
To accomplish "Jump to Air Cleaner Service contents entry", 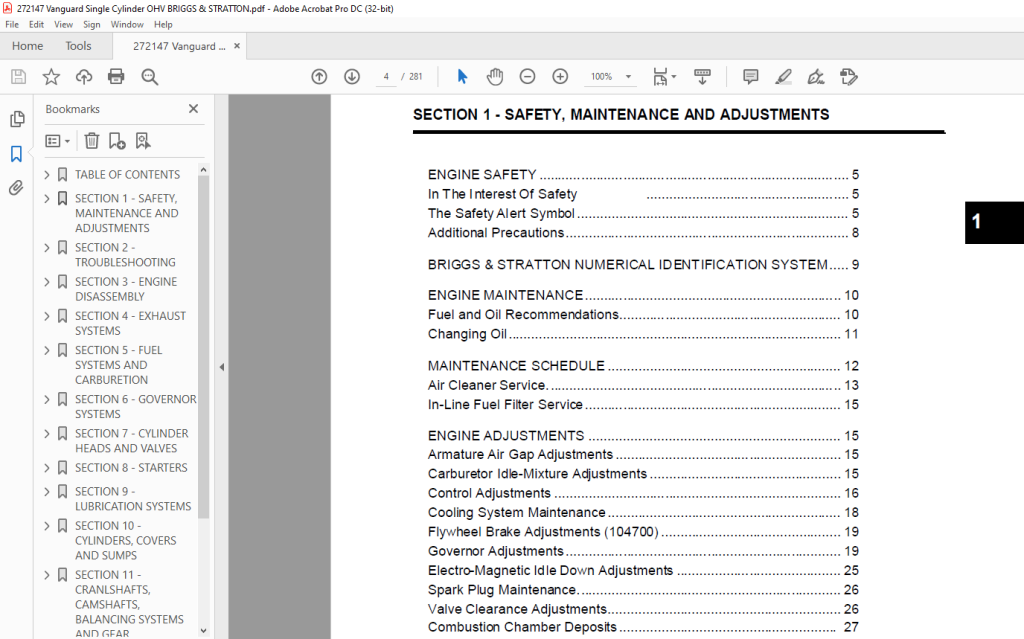I will pyautogui.click(x=643, y=385).
